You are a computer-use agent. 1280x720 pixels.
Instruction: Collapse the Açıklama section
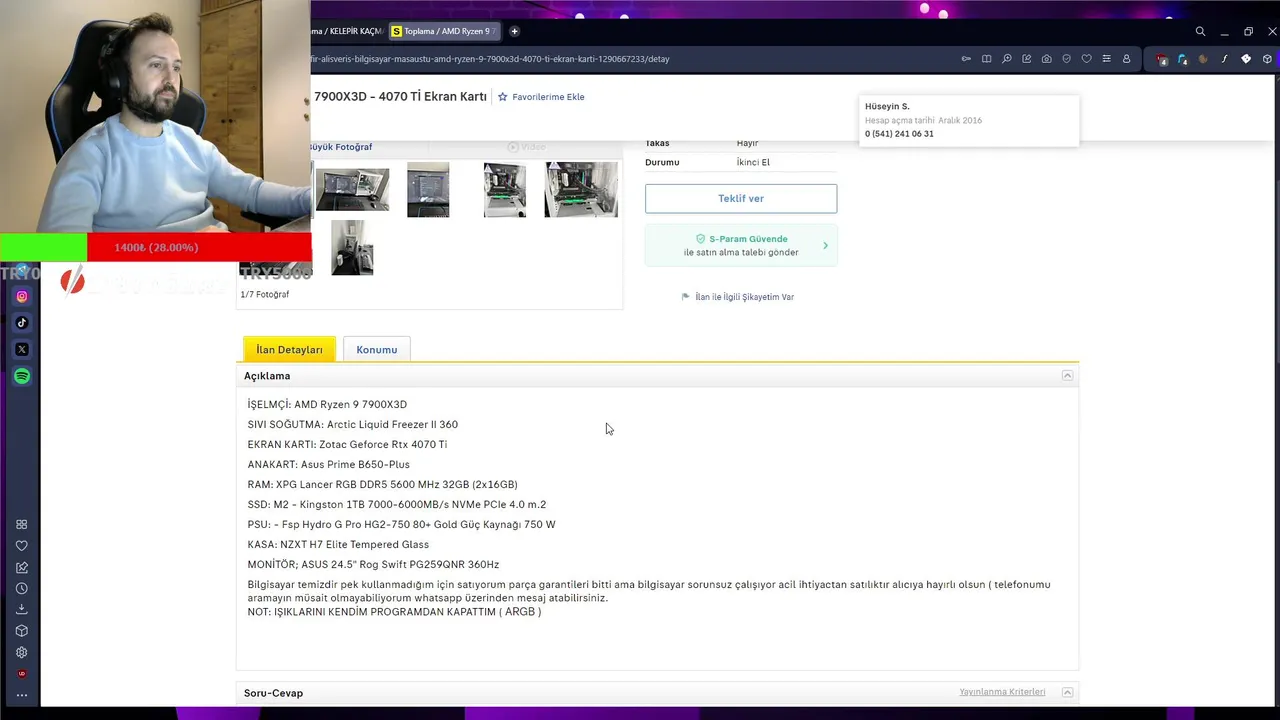pos(1067,376)
